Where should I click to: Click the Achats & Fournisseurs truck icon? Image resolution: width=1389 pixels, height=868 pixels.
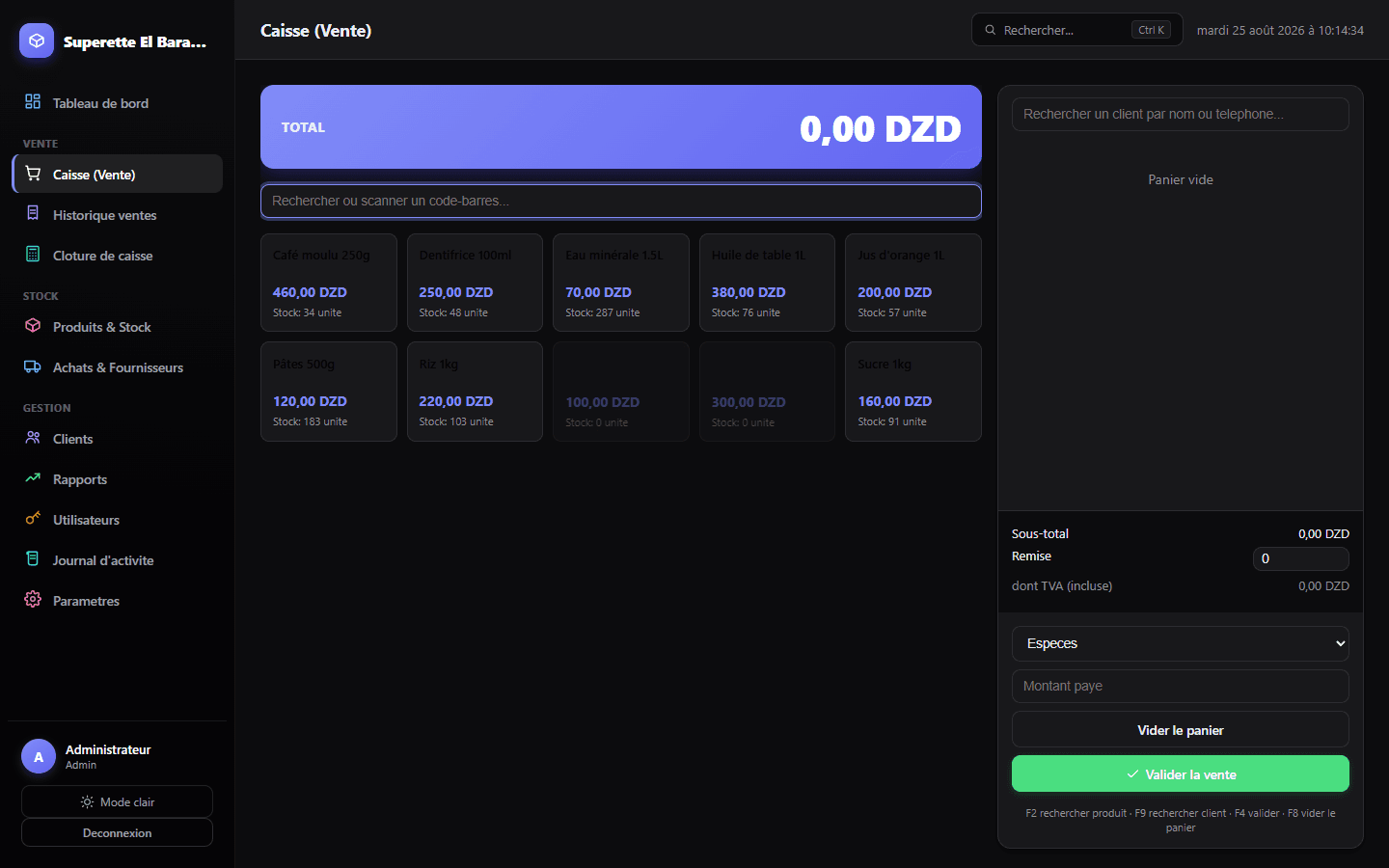point(33,366)
